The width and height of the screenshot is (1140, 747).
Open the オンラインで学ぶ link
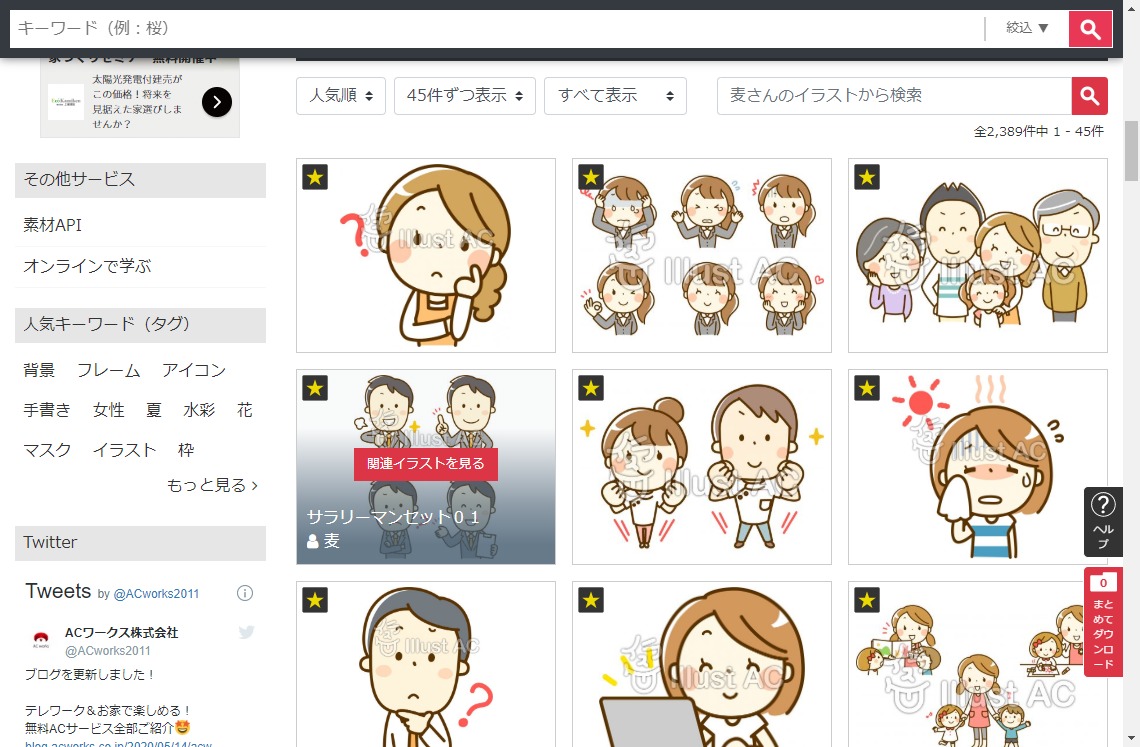click(87, 266)
